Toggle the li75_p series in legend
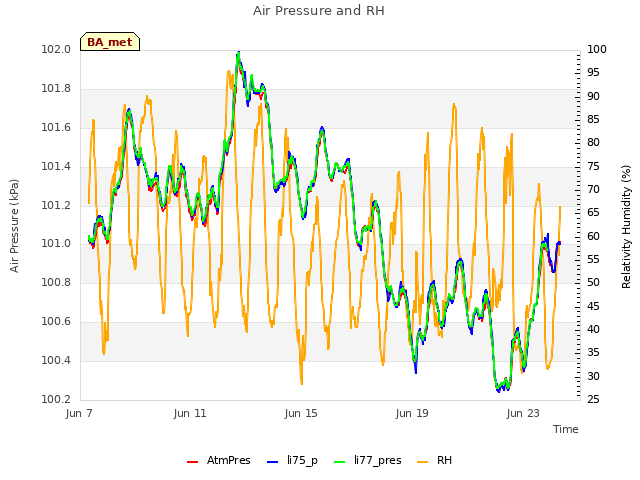The width and height of the screenshot is (640, 480). click(292, 460)
